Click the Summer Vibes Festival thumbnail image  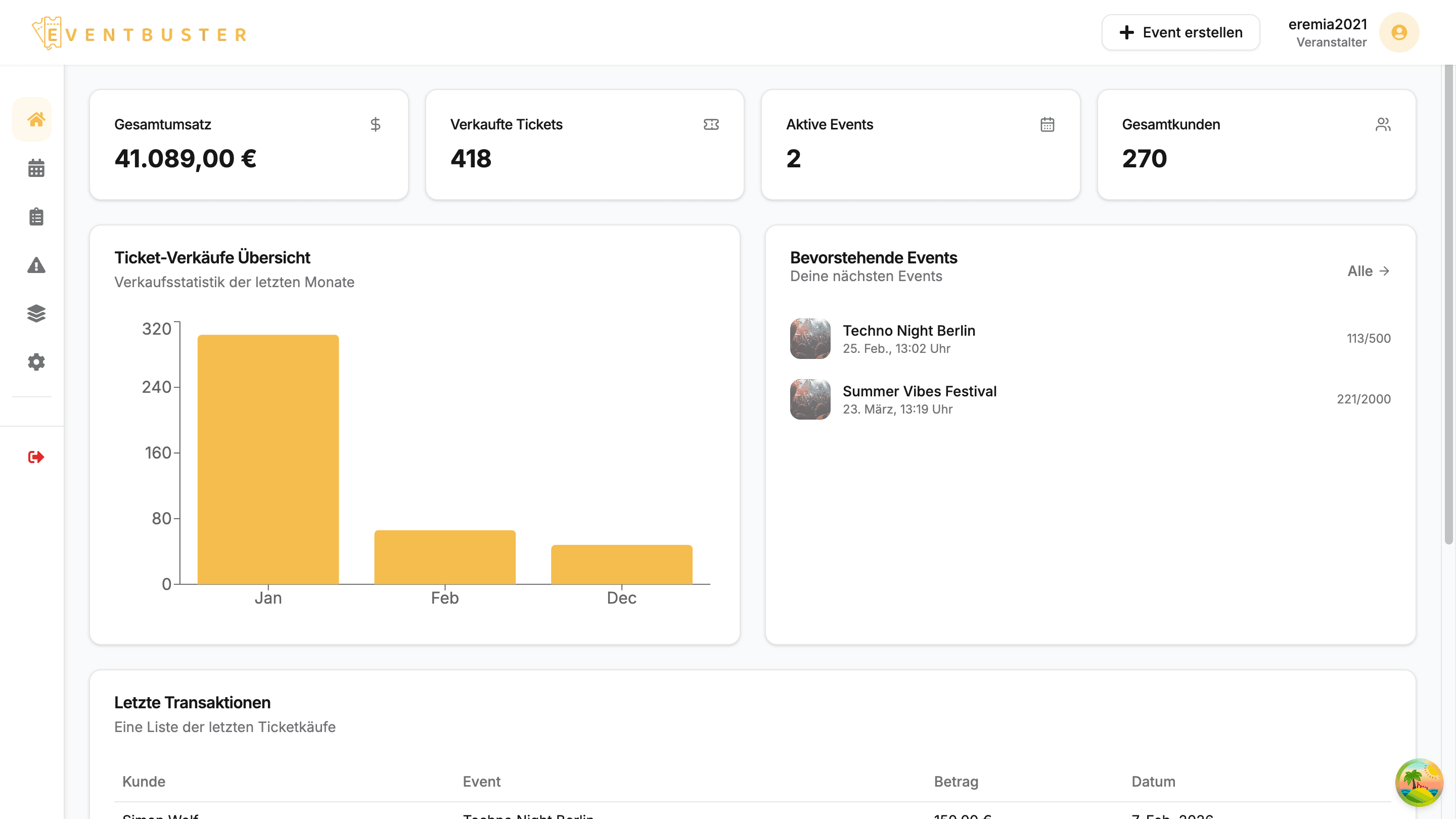pos(810,399)
